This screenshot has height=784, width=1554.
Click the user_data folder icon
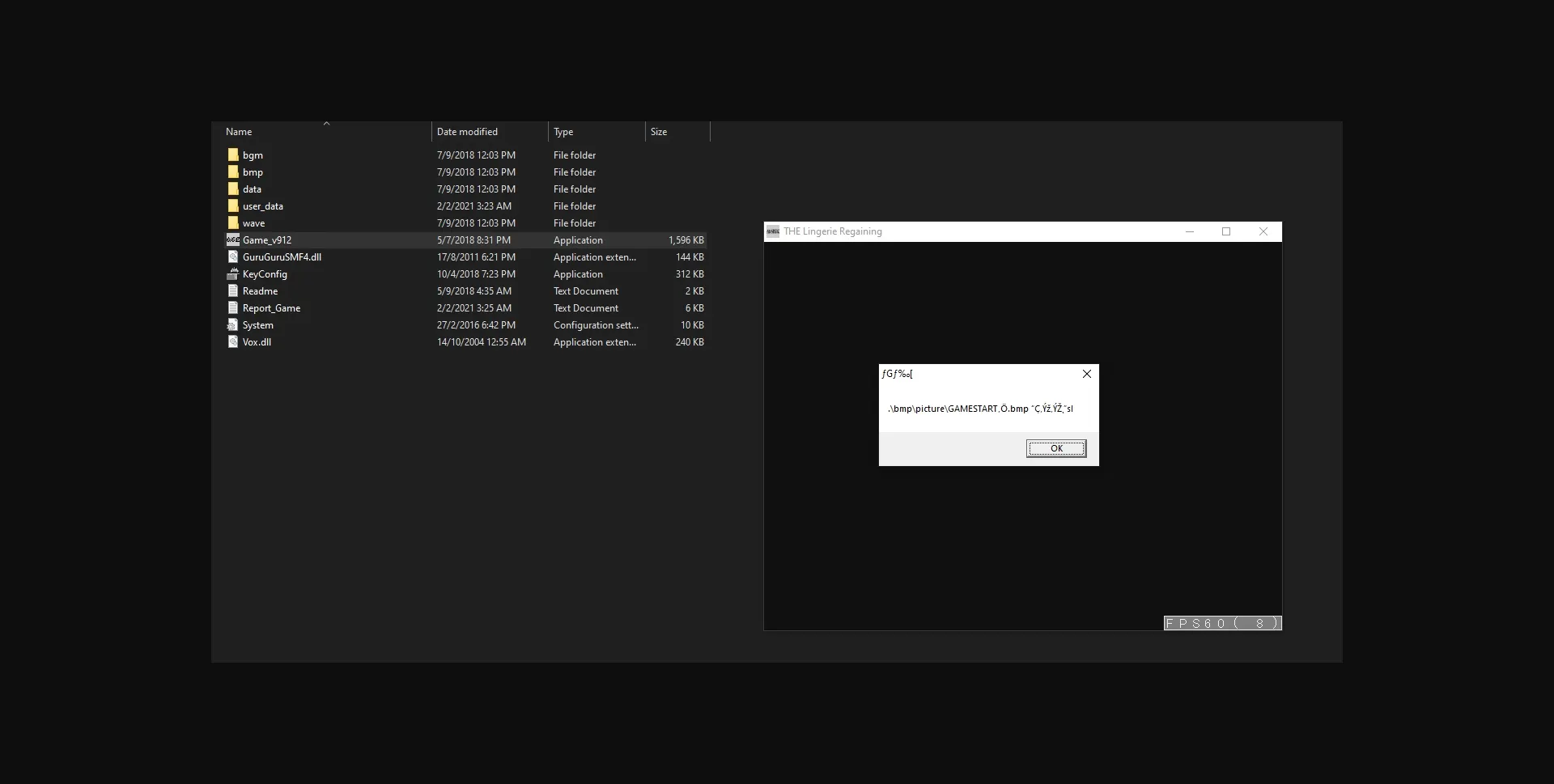point(233,206)
